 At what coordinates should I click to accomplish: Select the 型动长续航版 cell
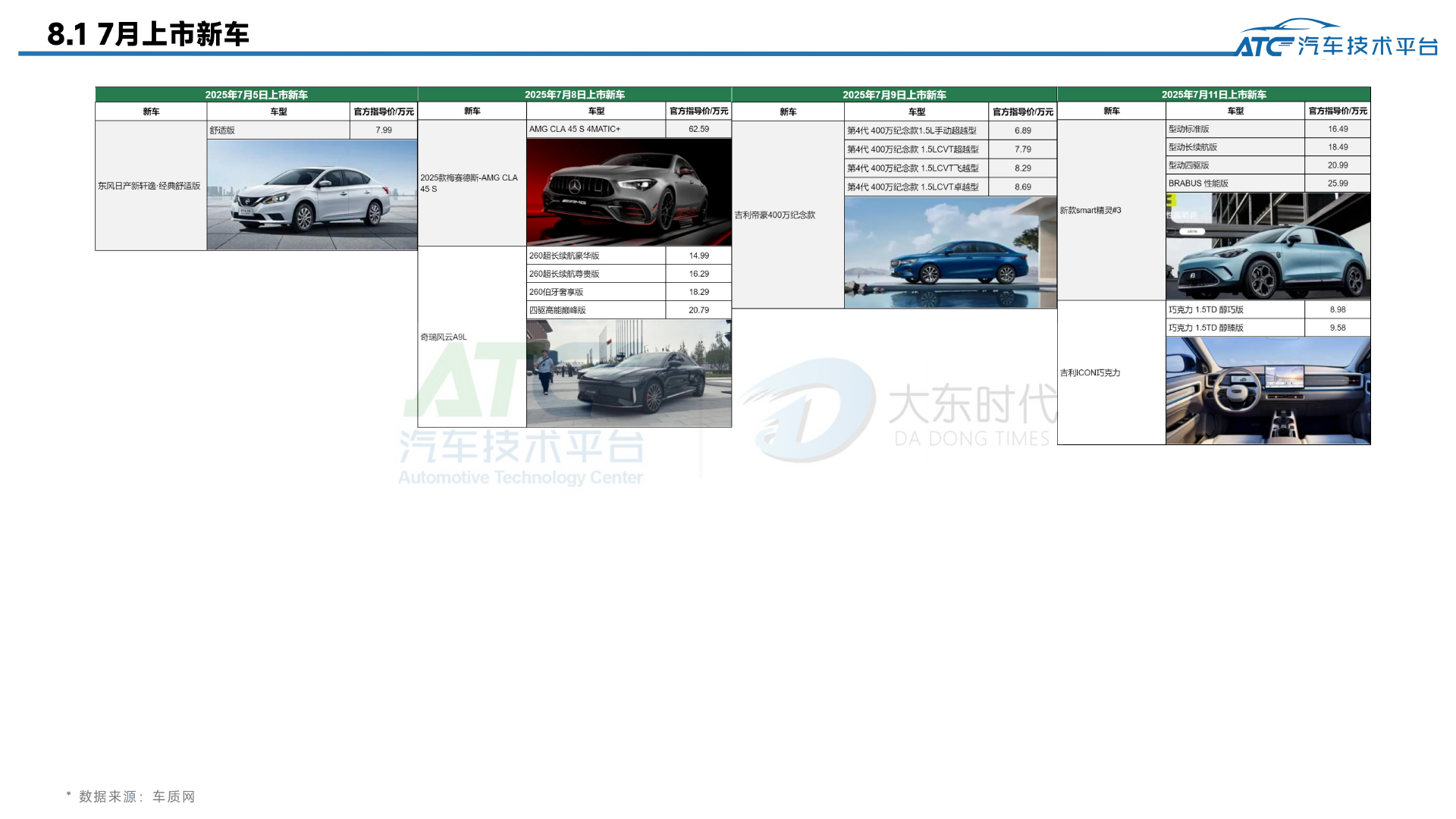(x=1235, y=147)
